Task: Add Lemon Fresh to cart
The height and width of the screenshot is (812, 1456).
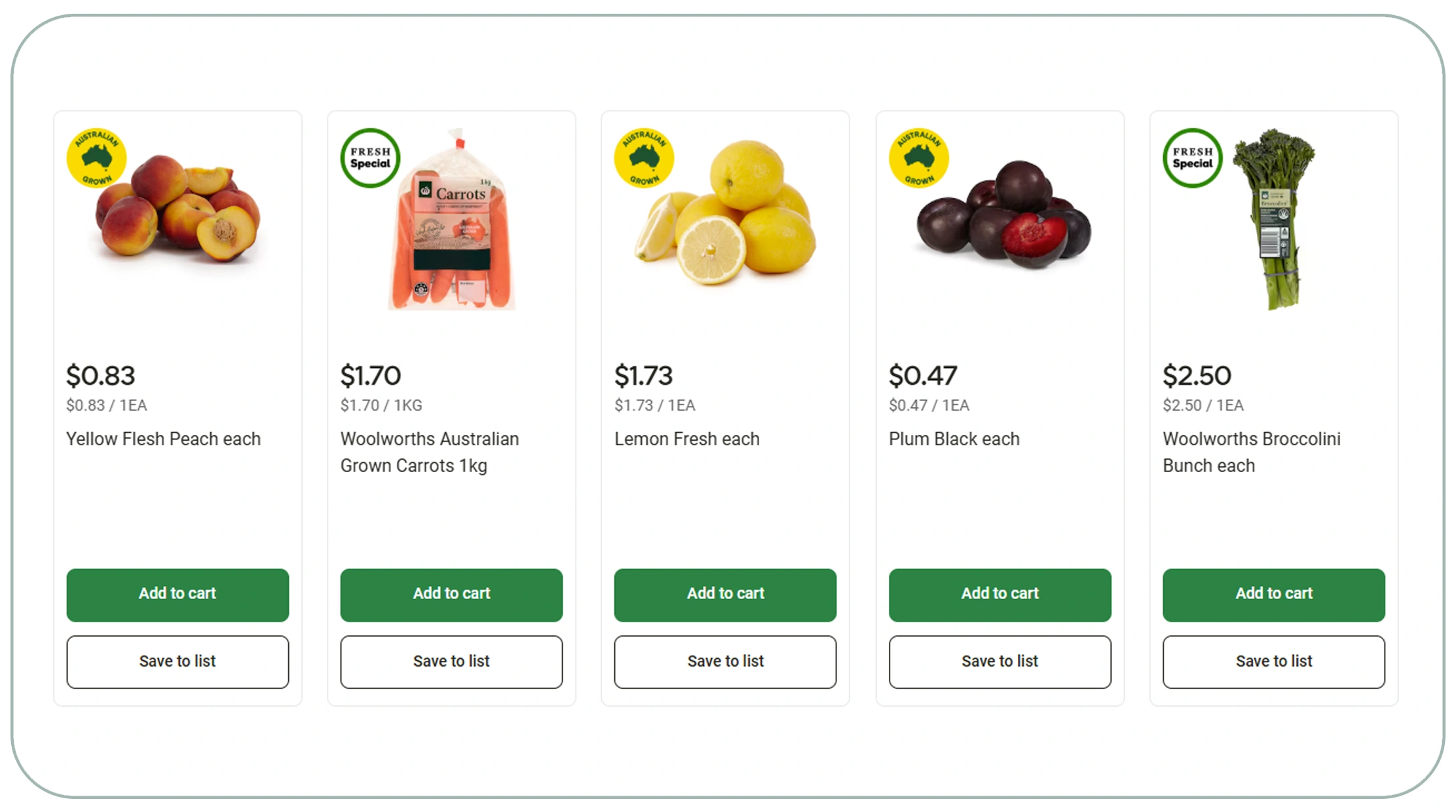Action: [x=725, y=595]
